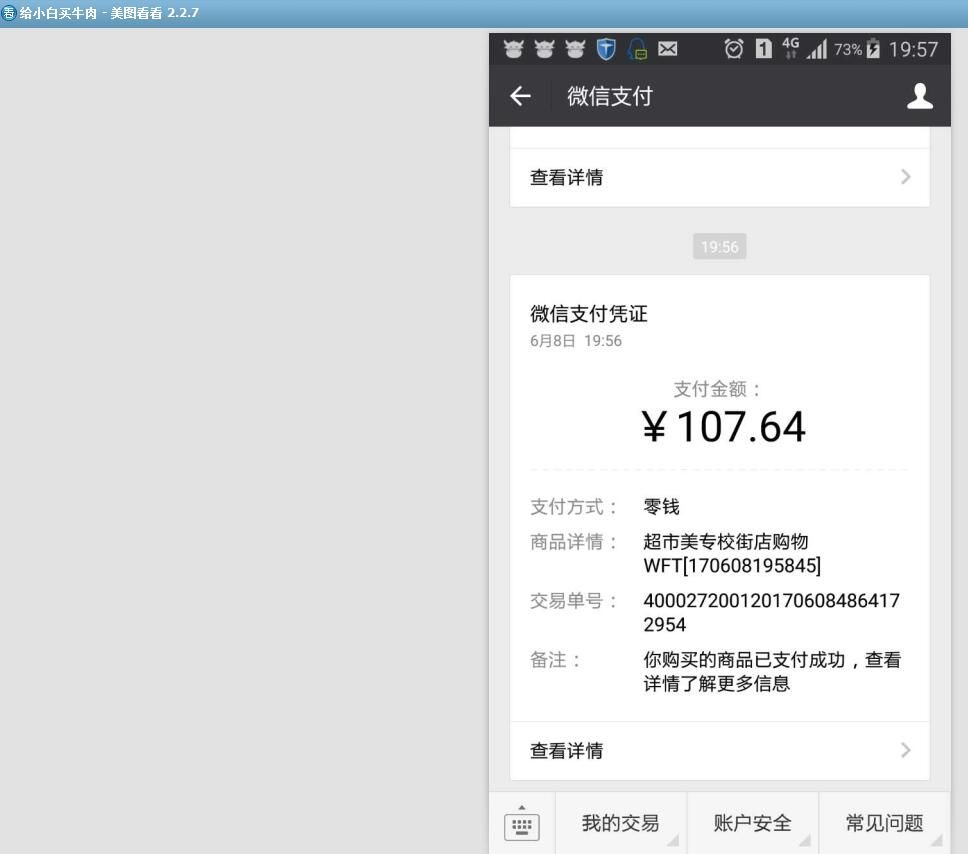This screenshot has width=968, height=854.
Task: Click the text 超市美专校街店购物
Action: (x=725, y=542)
